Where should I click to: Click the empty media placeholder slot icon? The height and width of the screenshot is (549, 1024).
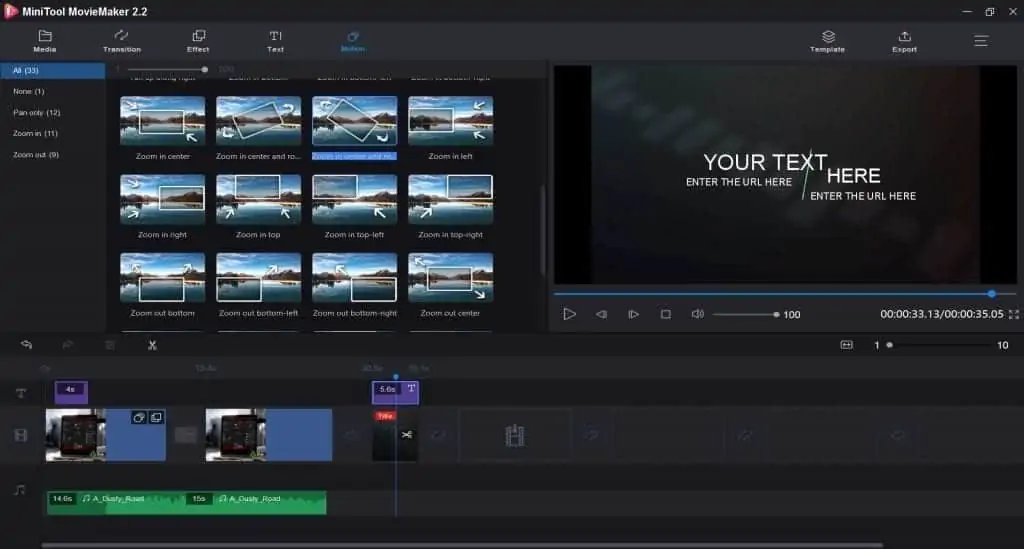click(515, 435)
